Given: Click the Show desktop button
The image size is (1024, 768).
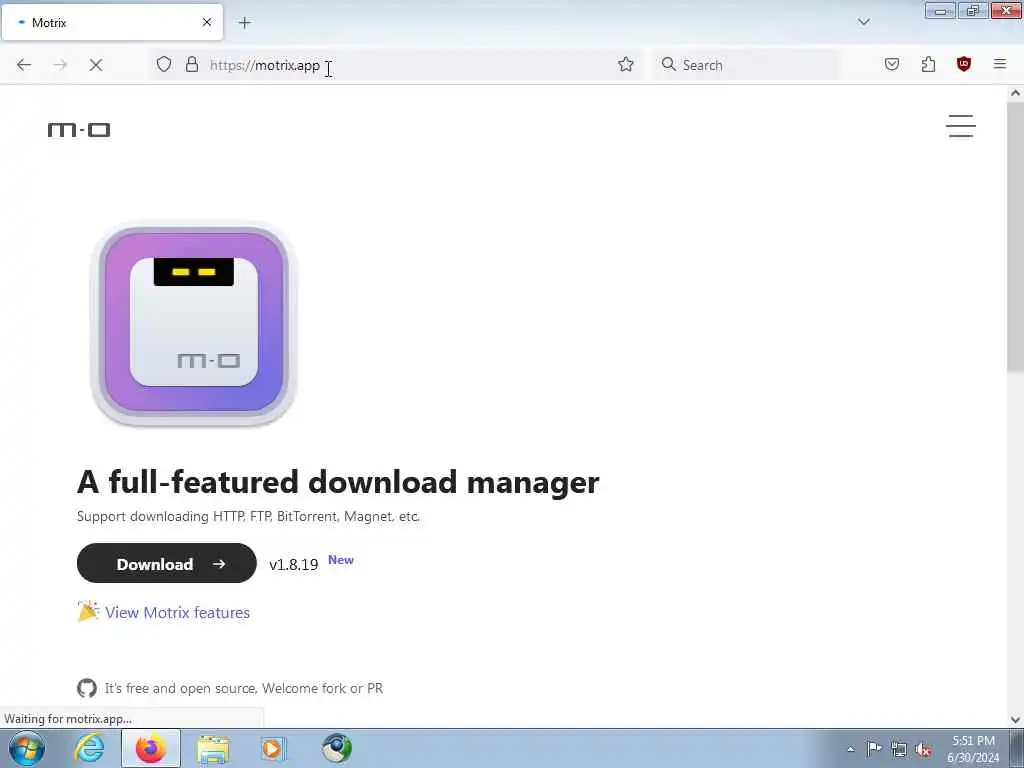Looking at the screenshot, I should (x=1017, y=748).
